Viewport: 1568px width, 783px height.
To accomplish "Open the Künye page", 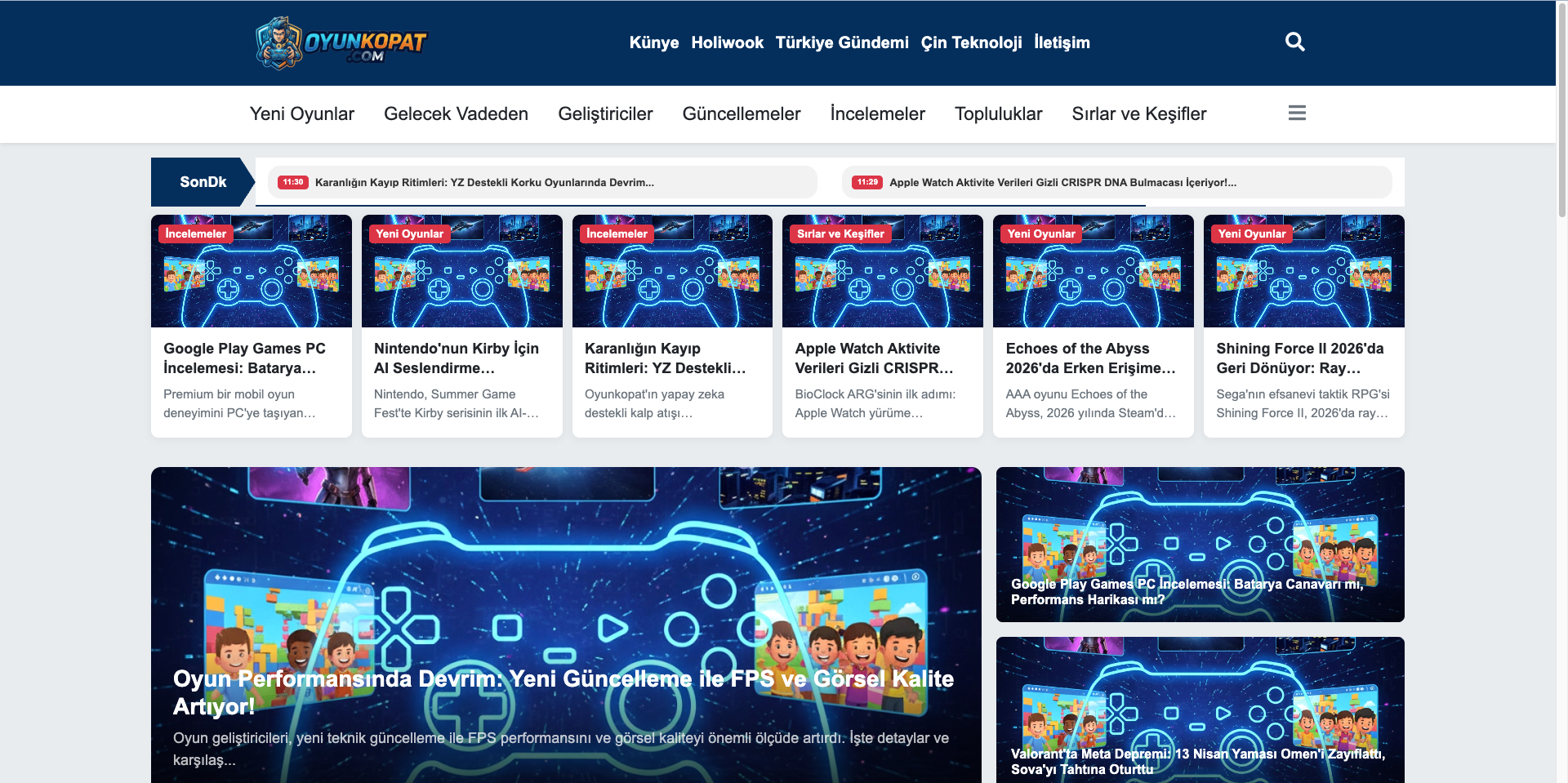I will click(x=654, y=42).
